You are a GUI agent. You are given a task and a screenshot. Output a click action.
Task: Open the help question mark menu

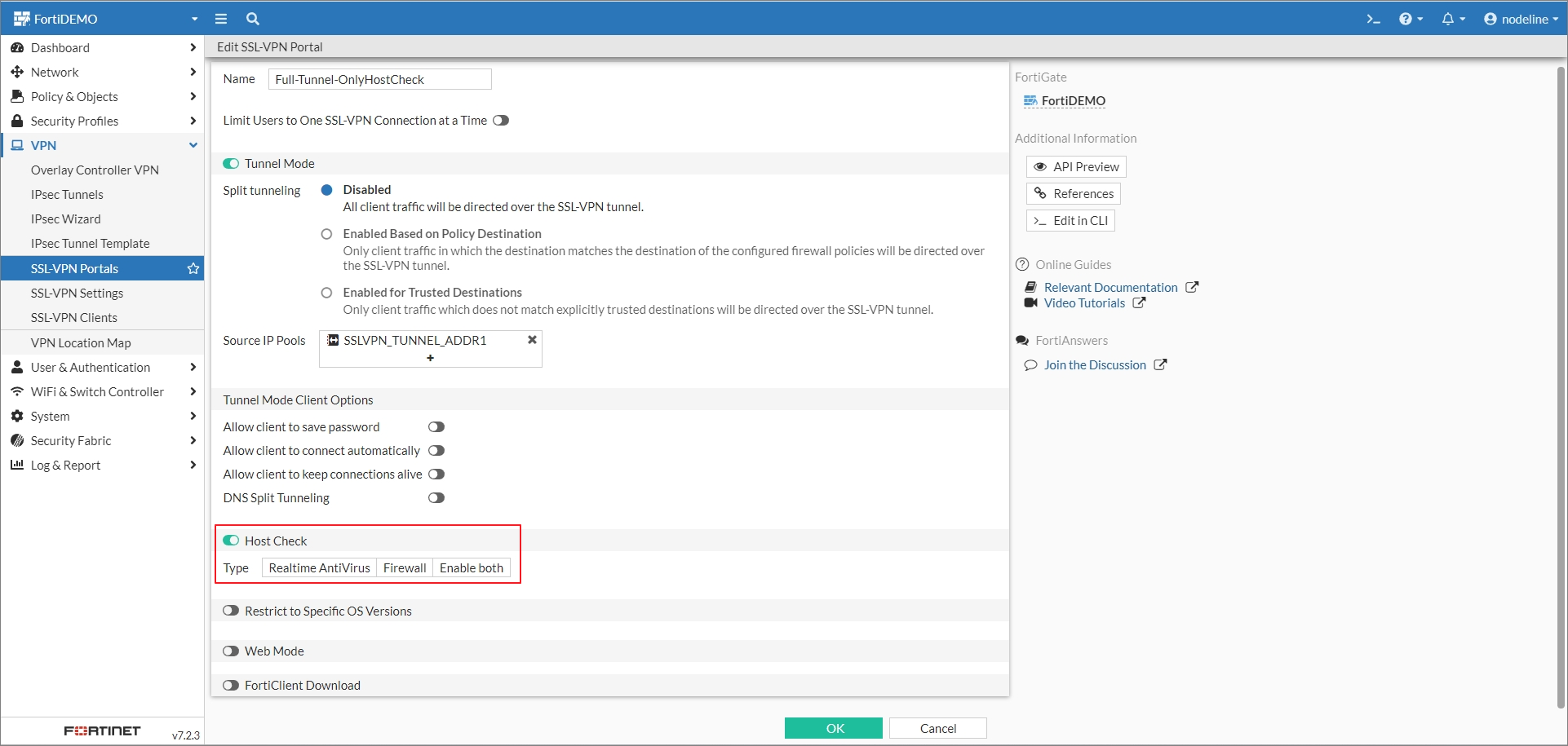(1411, 19)
